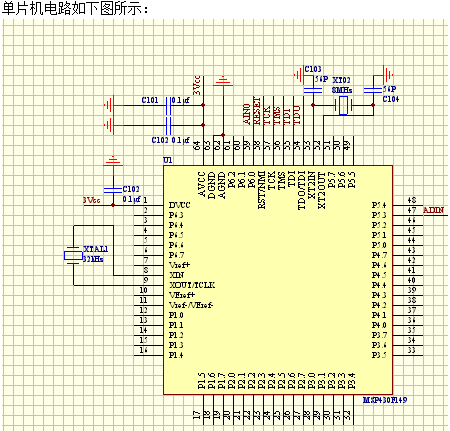
Task: Select capacitor C104 symbol
Action: 373,90
